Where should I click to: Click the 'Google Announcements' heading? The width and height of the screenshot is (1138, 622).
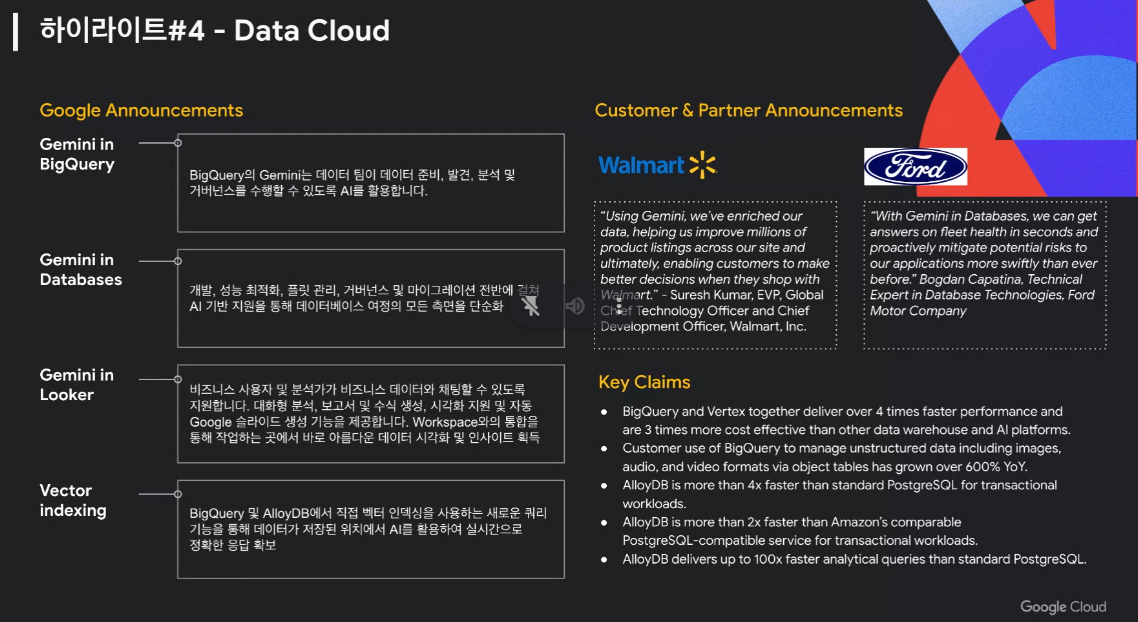pos(142,110)
